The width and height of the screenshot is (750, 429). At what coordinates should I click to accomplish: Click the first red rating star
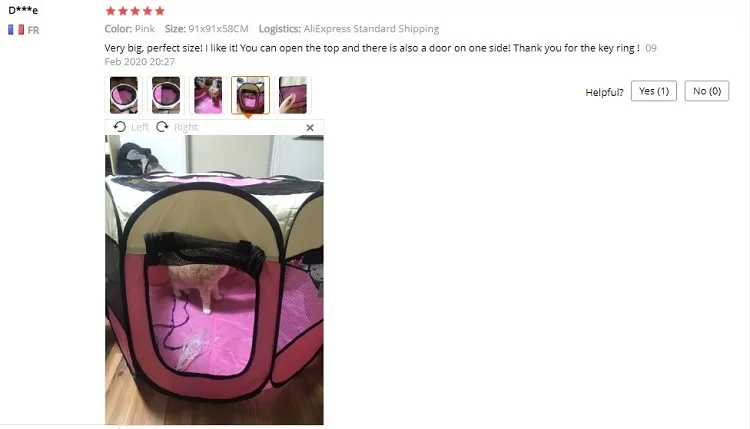[110, 11]
